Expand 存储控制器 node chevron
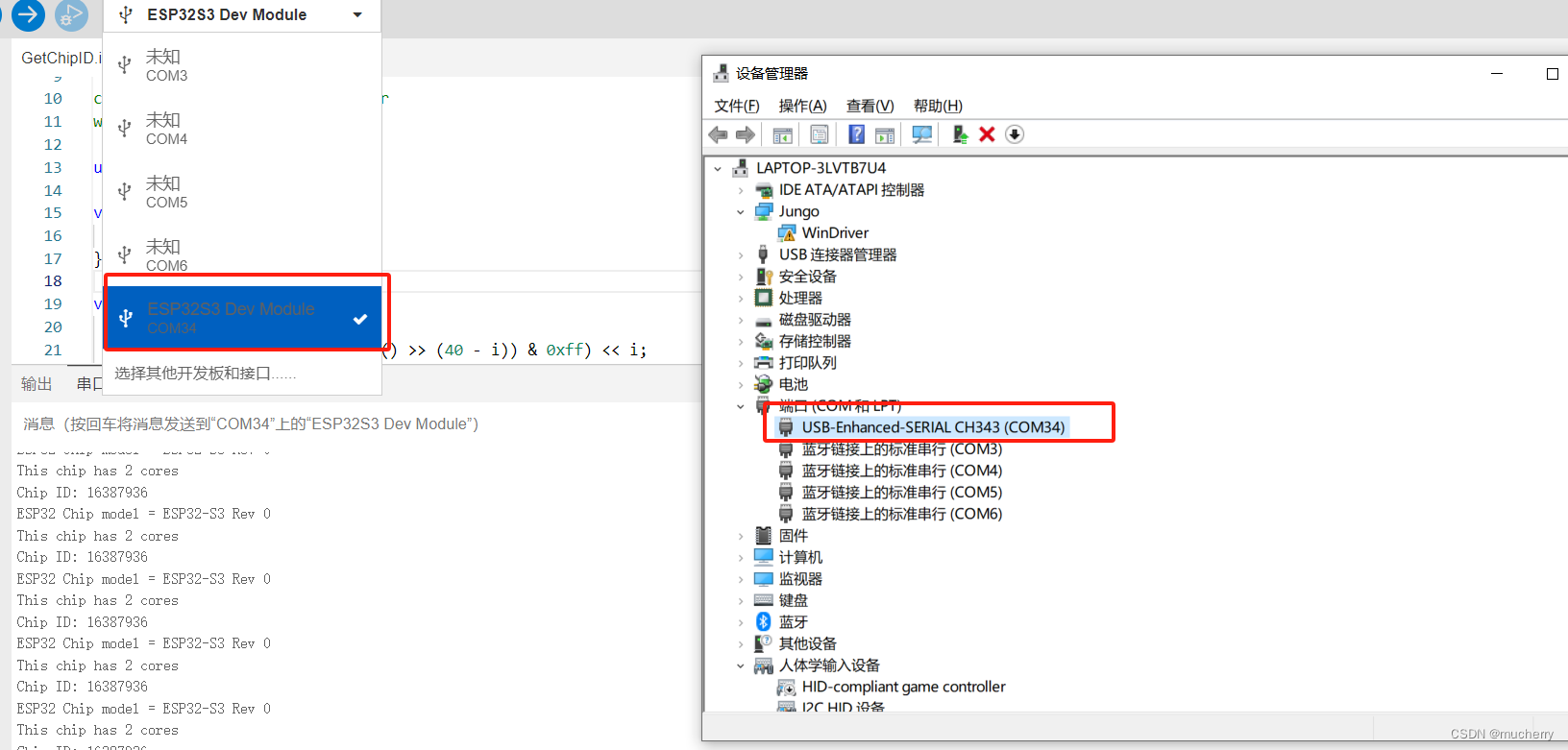 tap(741, 342)
